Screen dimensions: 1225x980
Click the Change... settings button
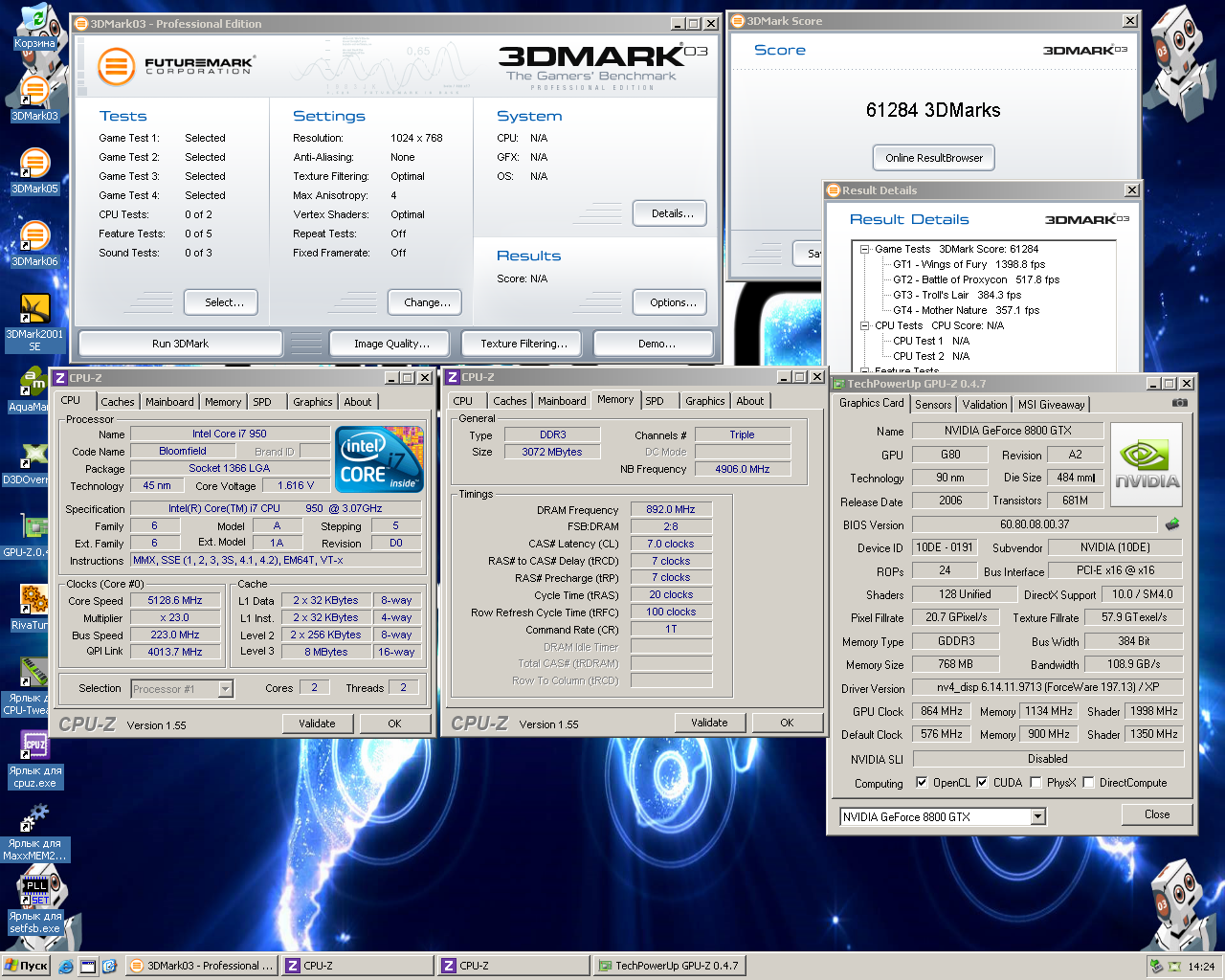(x=425, y=302)
